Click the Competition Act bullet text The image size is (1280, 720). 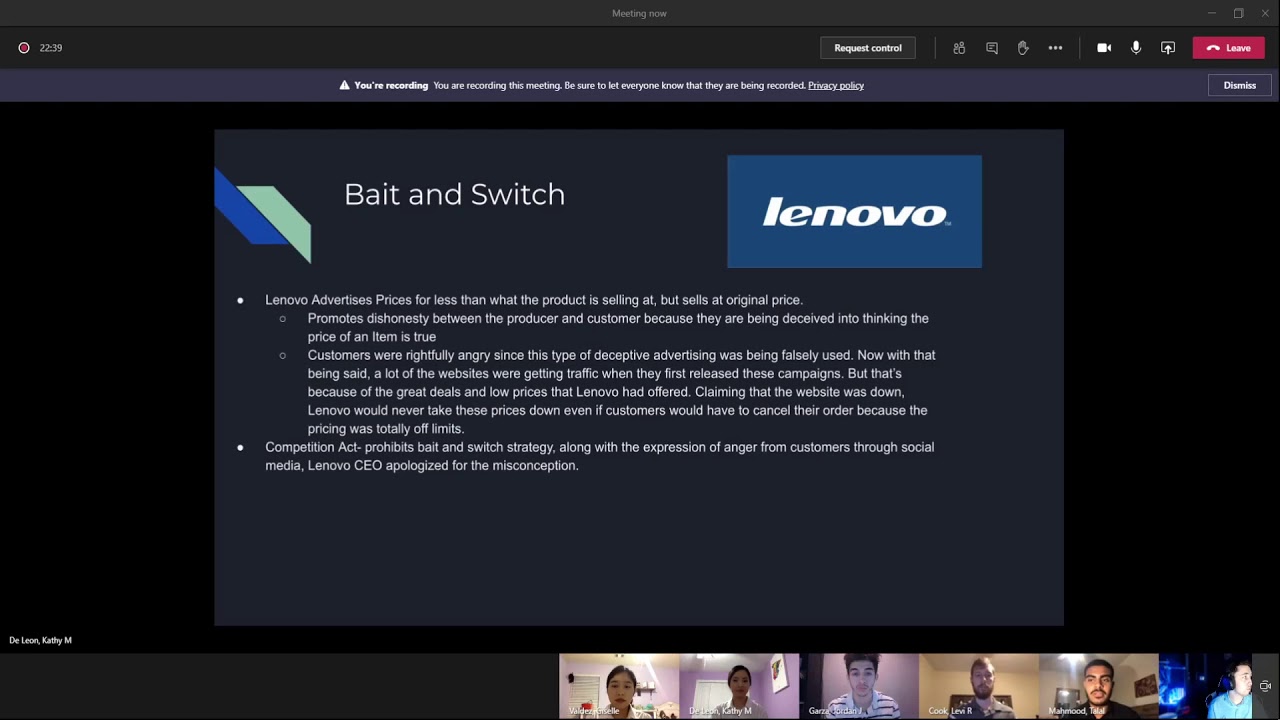(599, 456)
